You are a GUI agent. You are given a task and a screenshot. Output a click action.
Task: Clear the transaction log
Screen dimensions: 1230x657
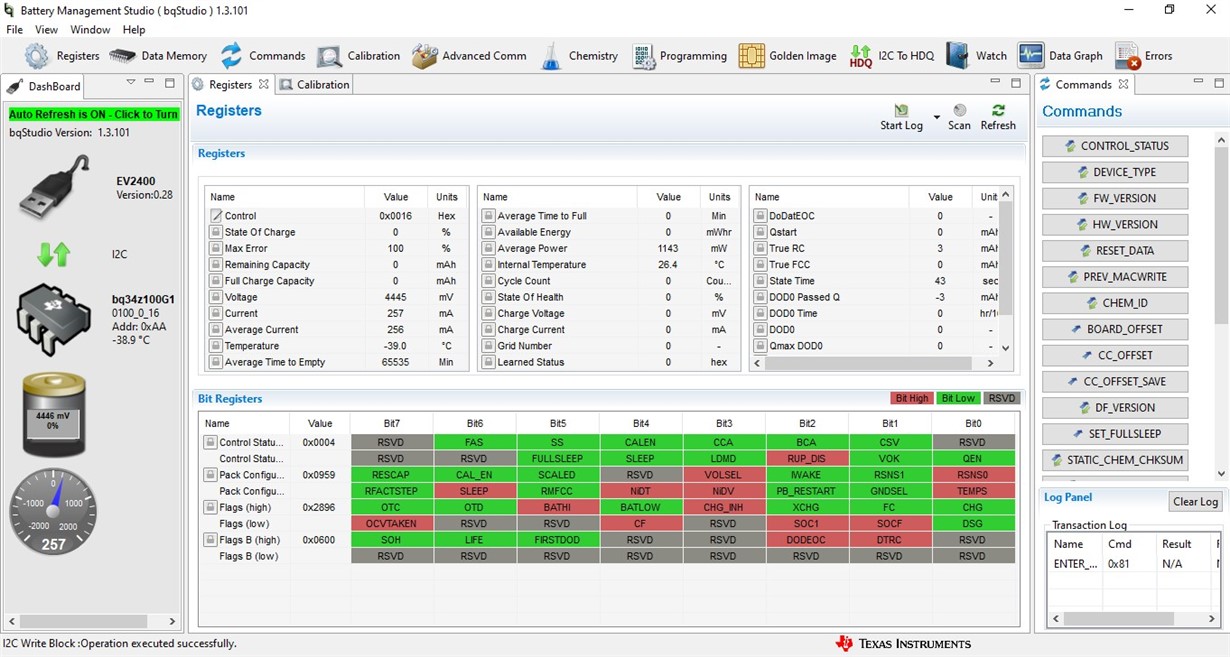point(1195,502)
